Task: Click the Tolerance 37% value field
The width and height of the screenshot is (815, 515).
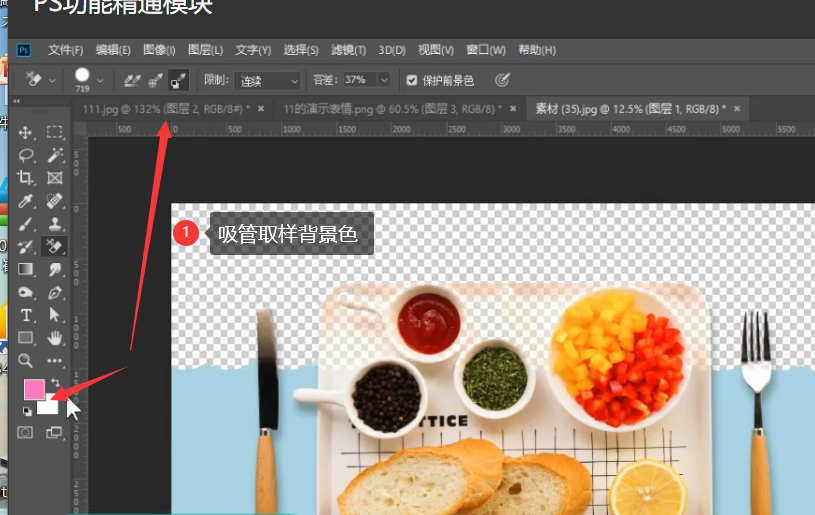Action: point(360,80)
